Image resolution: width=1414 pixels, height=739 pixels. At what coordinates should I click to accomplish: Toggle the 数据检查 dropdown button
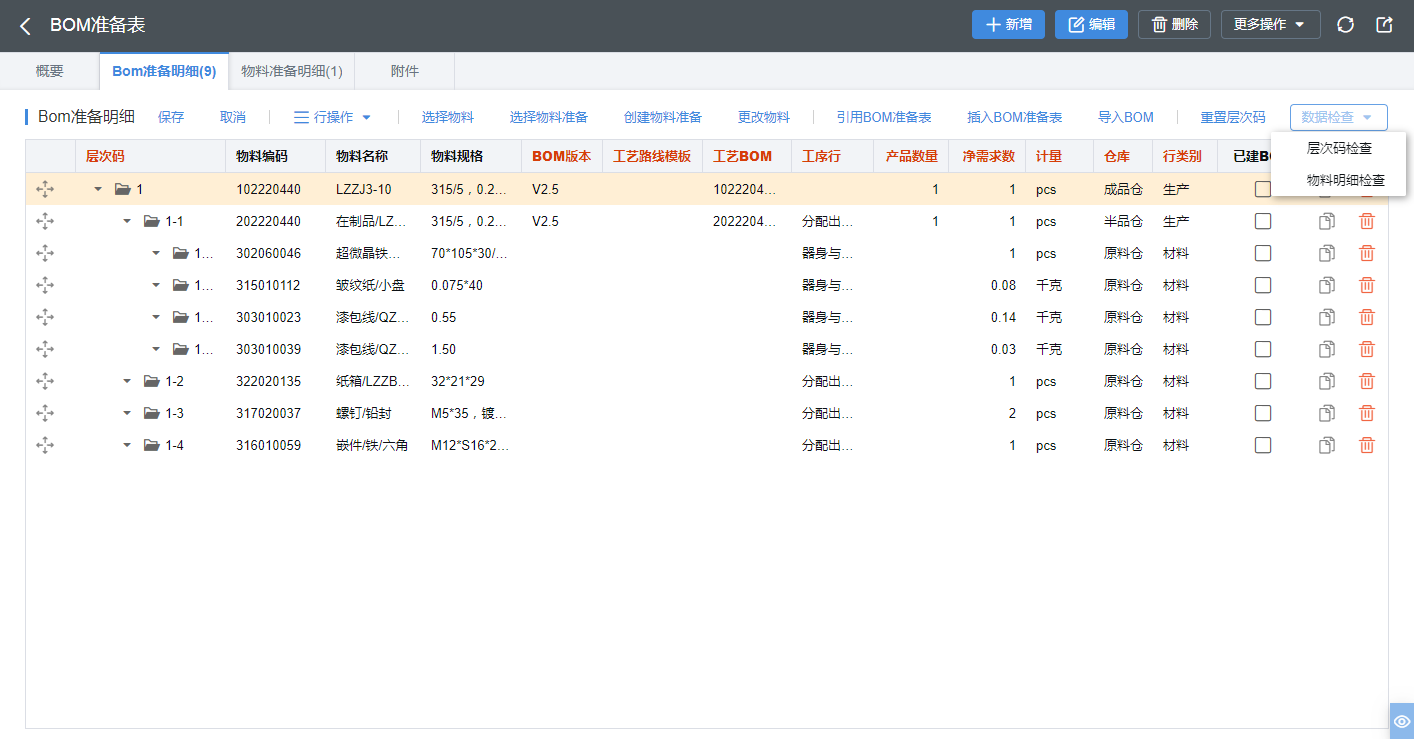click(1338, 117)
